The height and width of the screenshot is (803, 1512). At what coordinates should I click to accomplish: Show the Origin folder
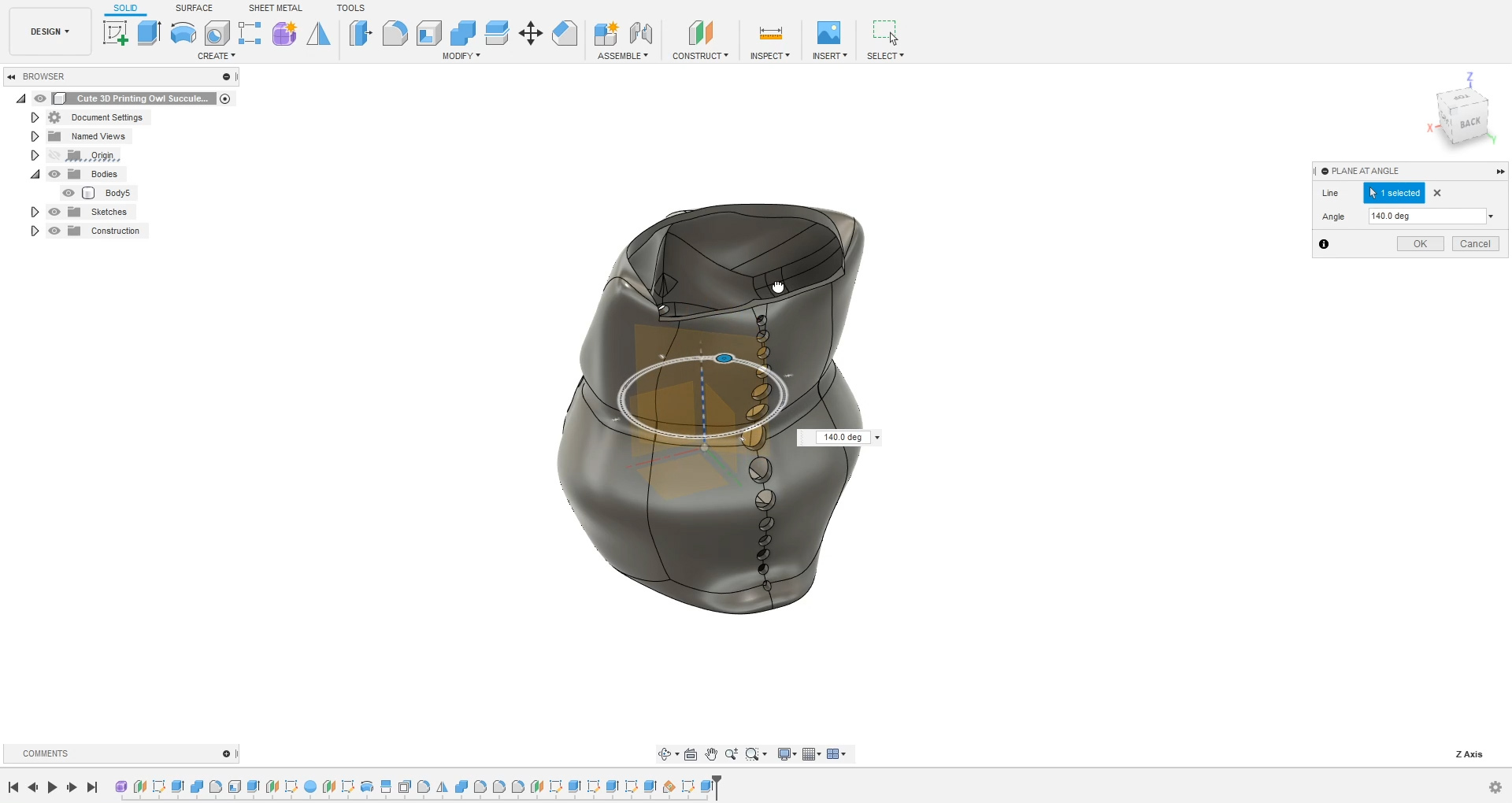pyautogui.click(x=54, y=155)
